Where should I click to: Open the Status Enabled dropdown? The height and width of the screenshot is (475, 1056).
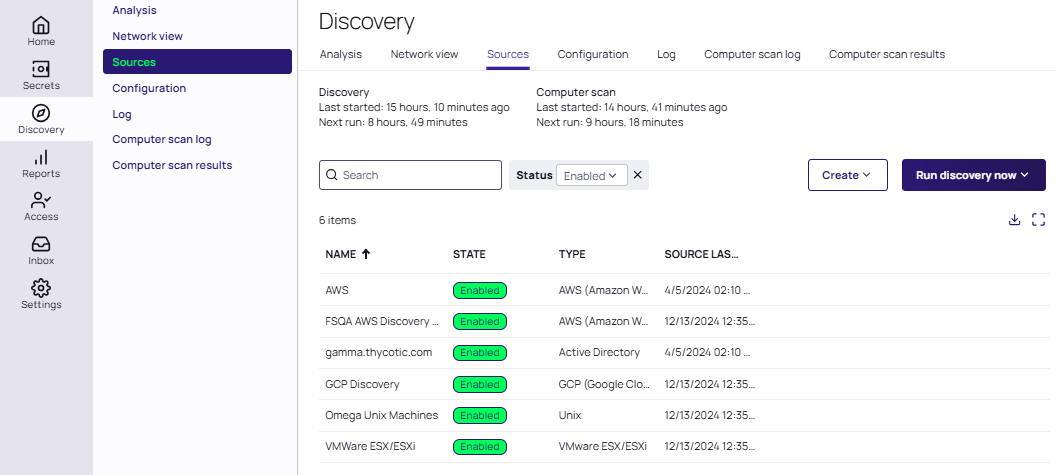(591, 175)
